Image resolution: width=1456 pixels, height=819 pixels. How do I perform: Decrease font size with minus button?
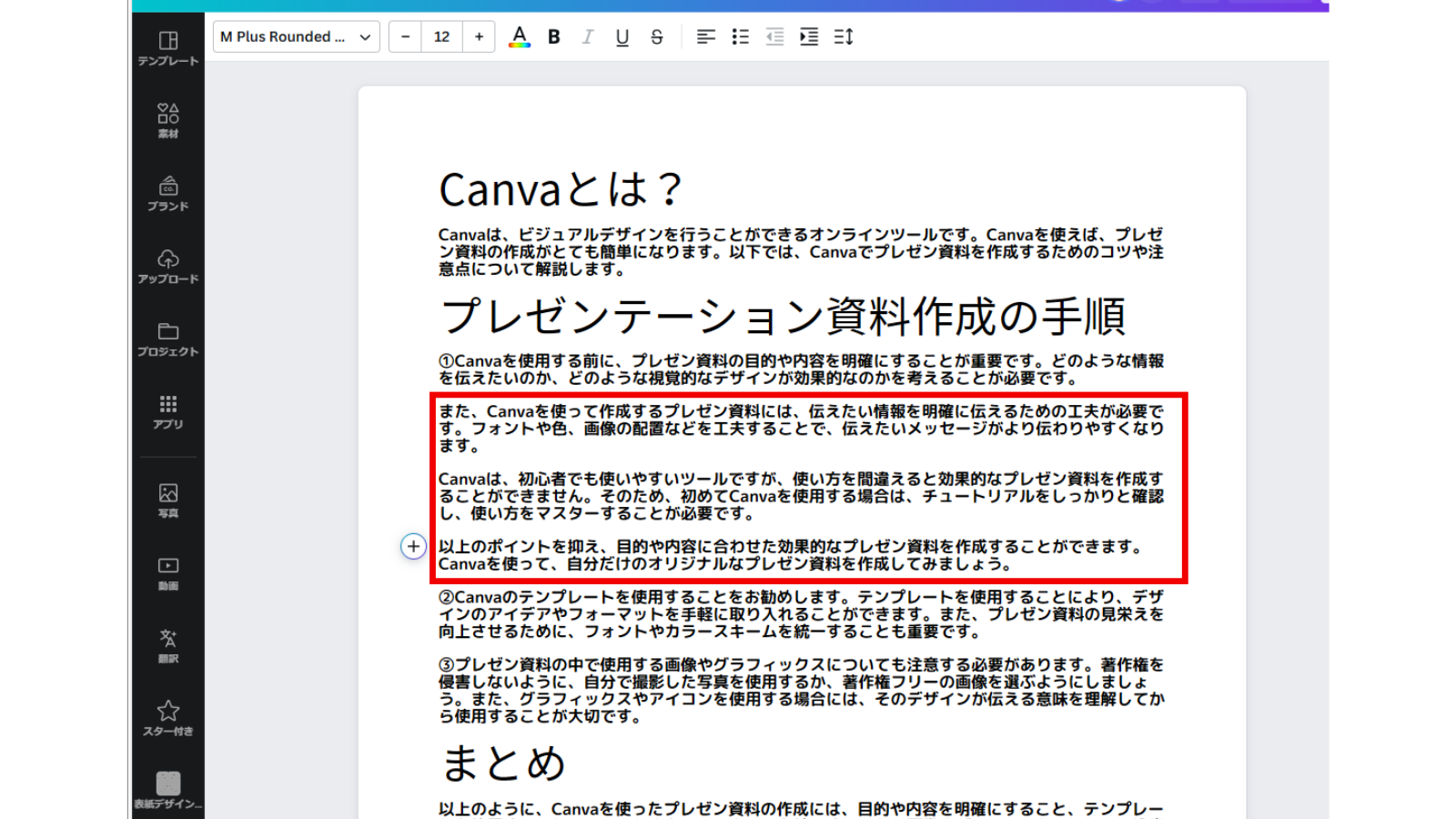click(406, 36)
